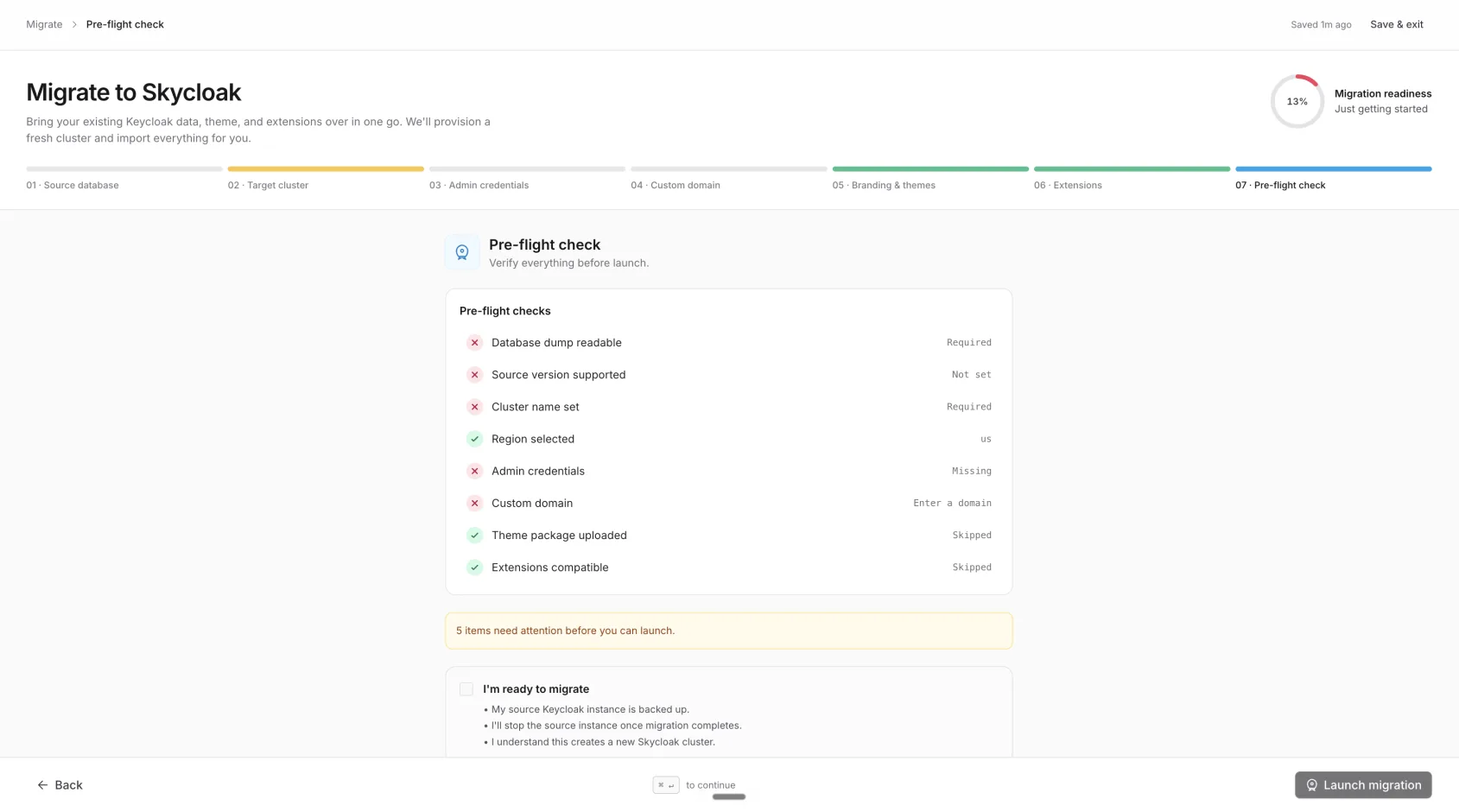1459x812 pixels.
Task: Click the red X beside Cluster name set
Action: click(474, 407)
